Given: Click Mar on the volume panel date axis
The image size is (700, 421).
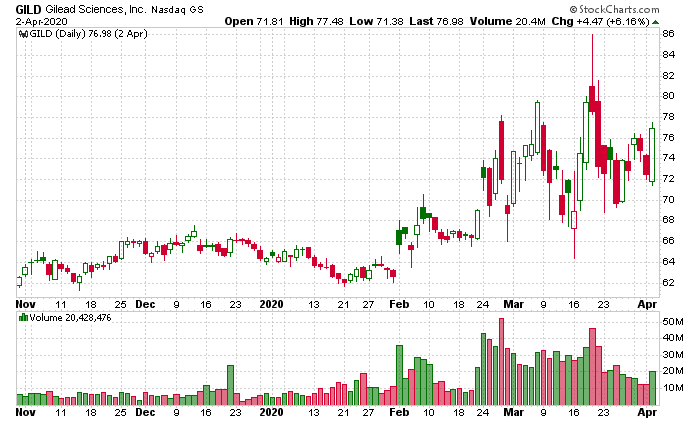Looking at the screenshot, I should (x=513, y=412).
